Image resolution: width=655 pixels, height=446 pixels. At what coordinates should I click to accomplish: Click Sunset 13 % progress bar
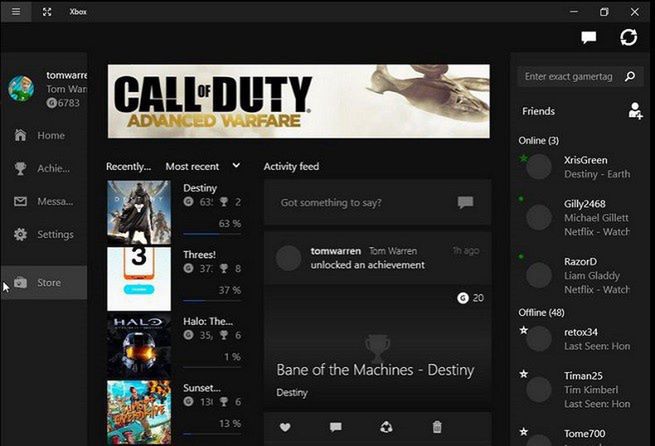tap(212, 434)
